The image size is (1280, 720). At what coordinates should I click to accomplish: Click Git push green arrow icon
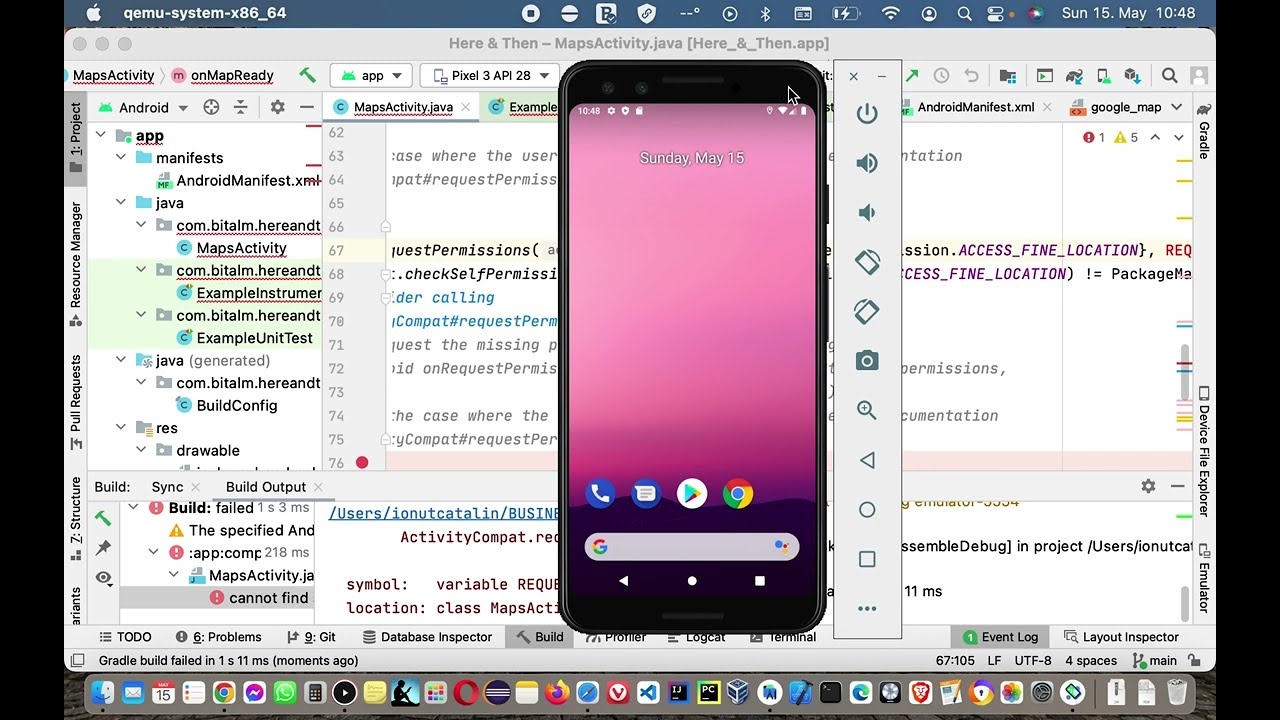click(912, 75)
